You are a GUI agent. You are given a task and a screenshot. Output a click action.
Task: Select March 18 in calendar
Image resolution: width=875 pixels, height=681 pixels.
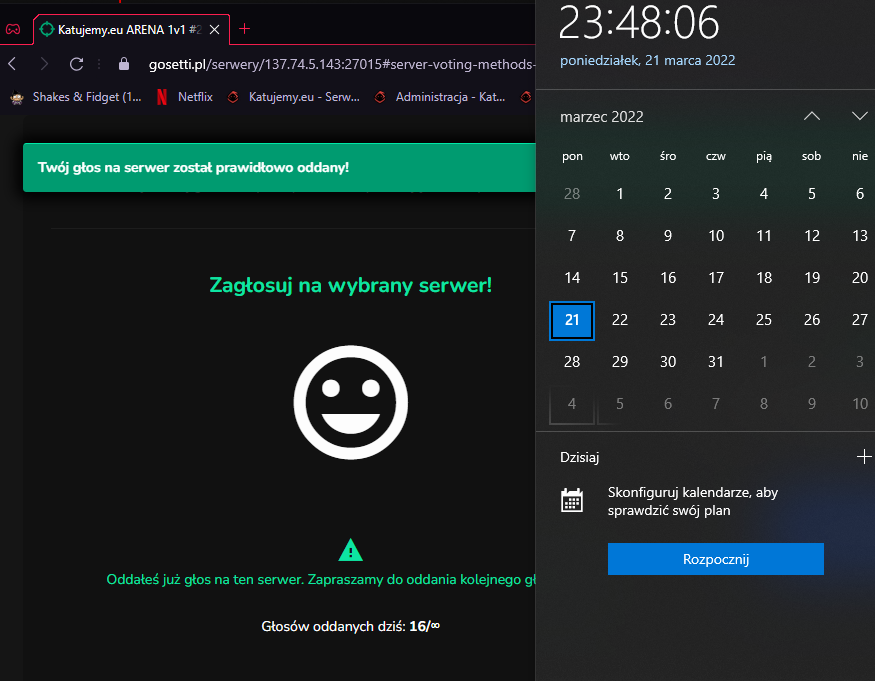[x=764, y=278]
